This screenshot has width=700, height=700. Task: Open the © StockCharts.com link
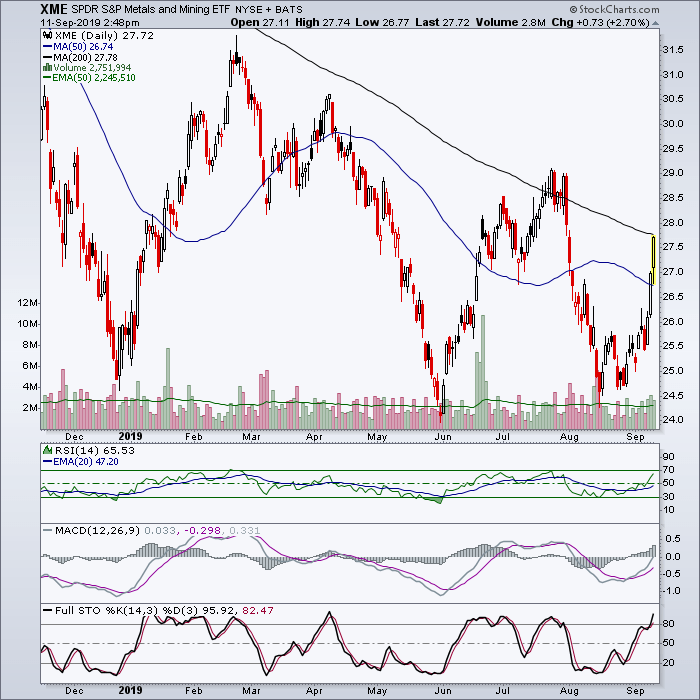[614, 9]
